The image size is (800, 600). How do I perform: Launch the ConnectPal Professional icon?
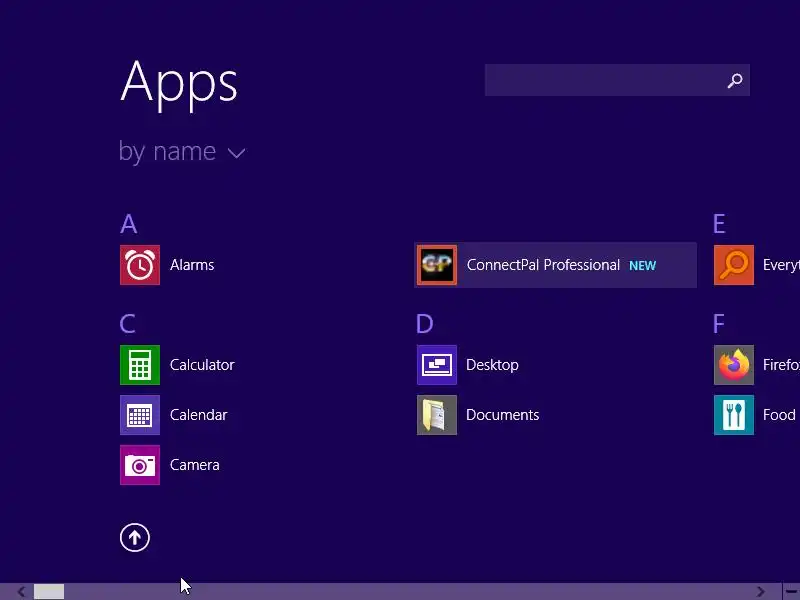click(437, 265)
